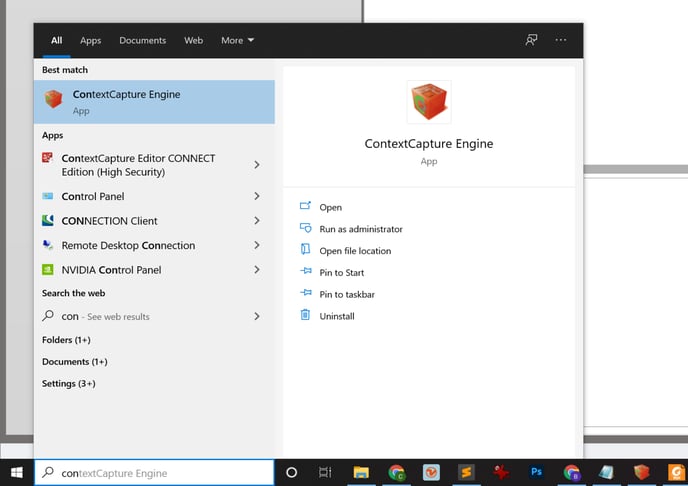
Task: Expand the NVIDIA Control Panel chevron
Action: coord(257,270)
